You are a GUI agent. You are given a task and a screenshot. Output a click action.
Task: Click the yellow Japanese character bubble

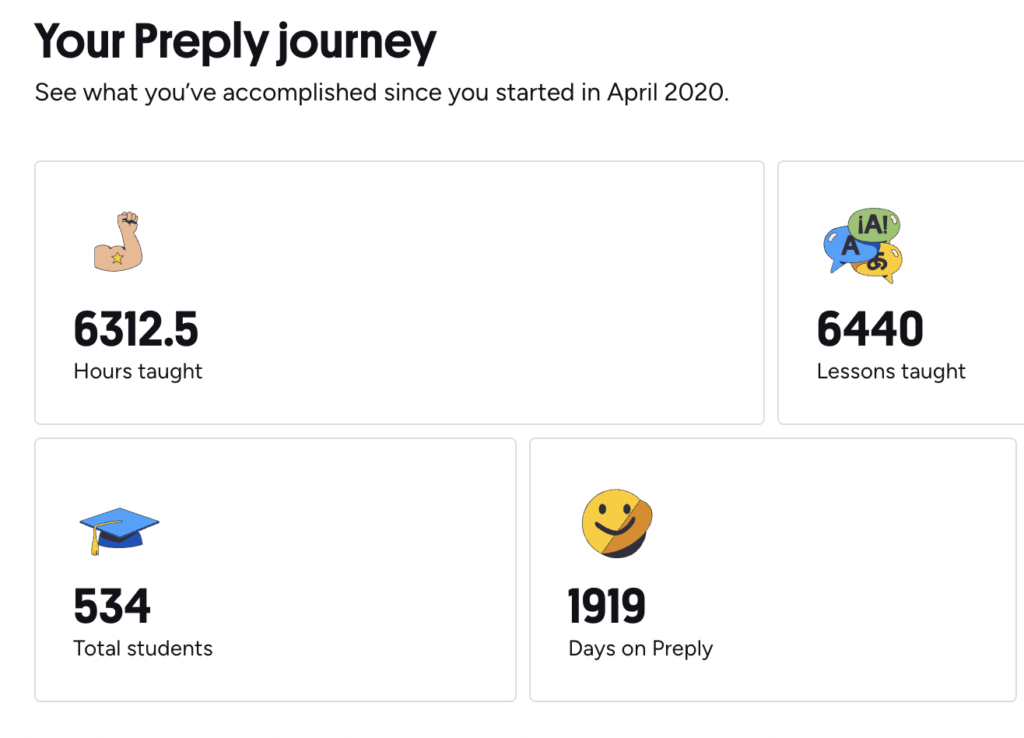point(882,263)
